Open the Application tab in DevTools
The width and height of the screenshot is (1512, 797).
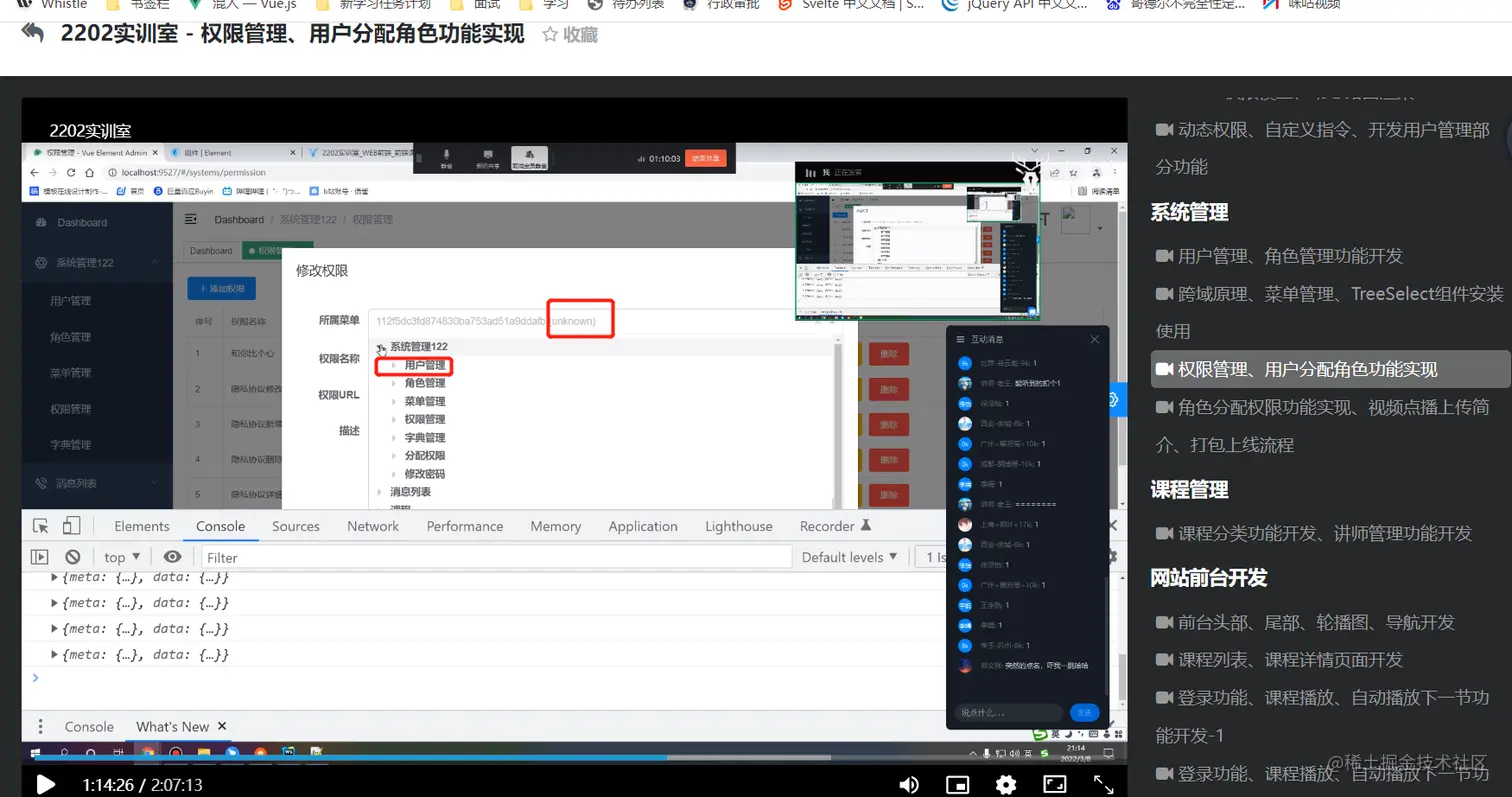(x=643, y=526)
